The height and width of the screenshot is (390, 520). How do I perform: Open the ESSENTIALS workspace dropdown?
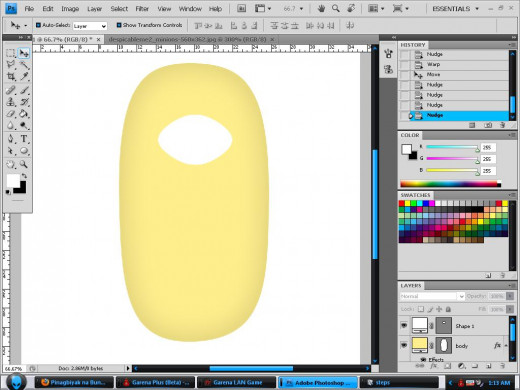click(x=456, y=9)
